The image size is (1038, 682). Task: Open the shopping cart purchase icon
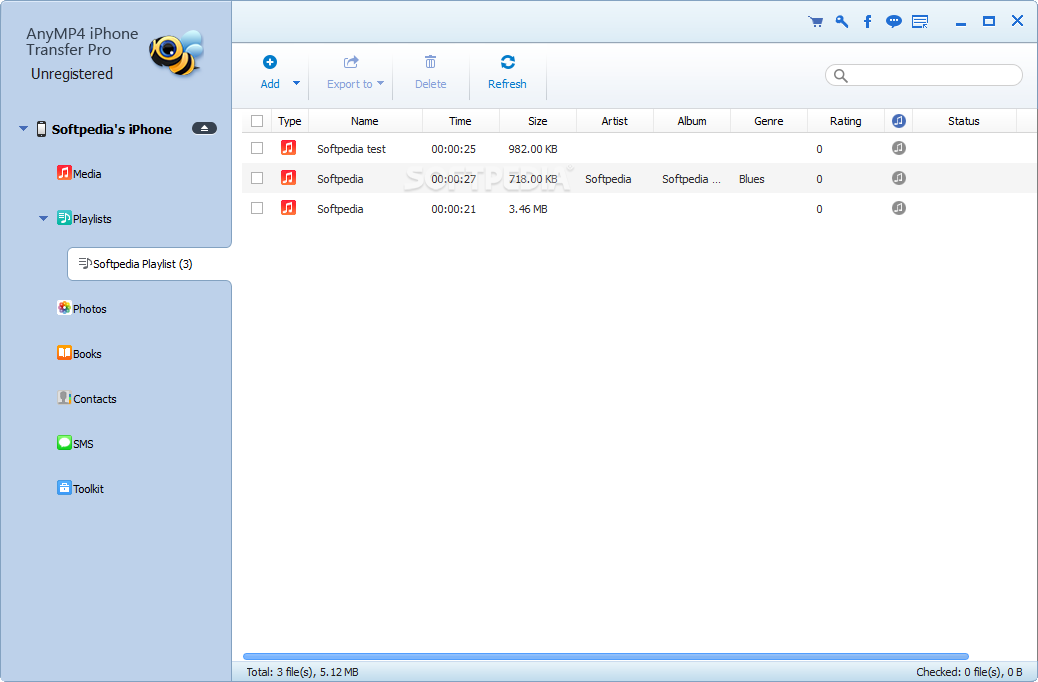point(816,22)
